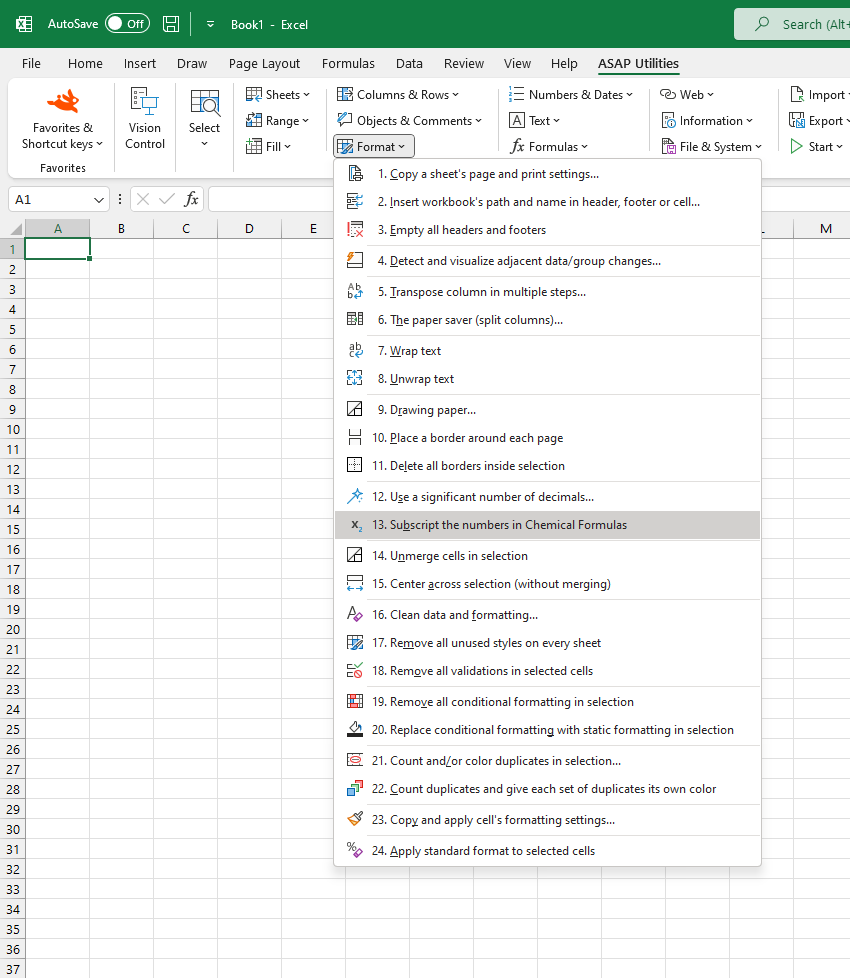Click Place a border around each page icon
Screen dimensions: 850x978
click(355, 437)
